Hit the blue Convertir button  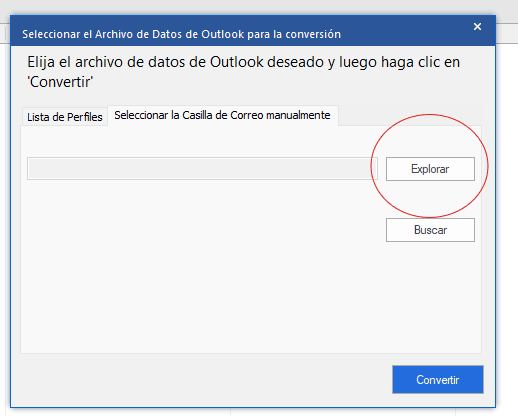pyautogui.click(x=438, y=379)
